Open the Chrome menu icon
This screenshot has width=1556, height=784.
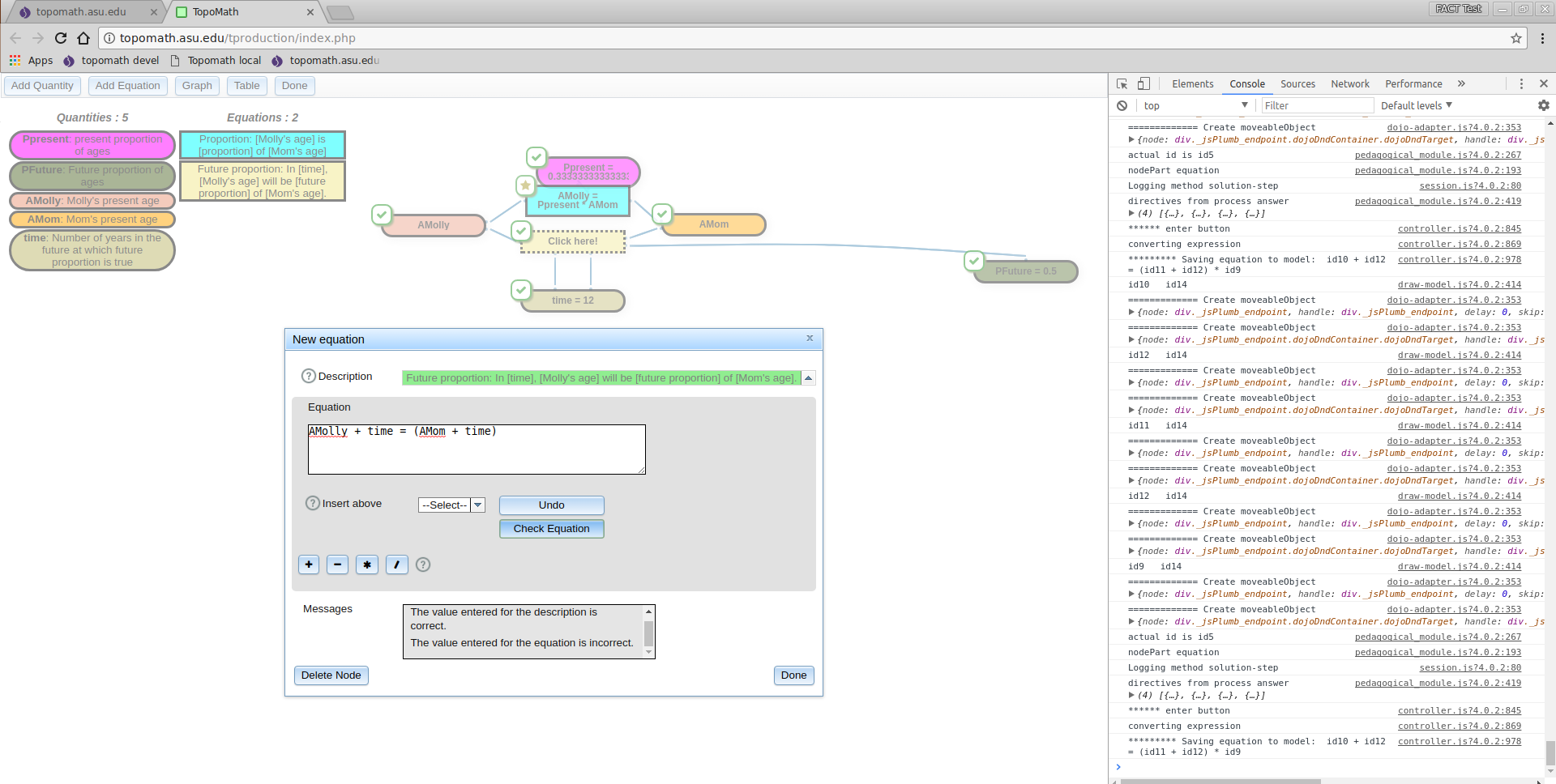click(x=1542, y=38)
